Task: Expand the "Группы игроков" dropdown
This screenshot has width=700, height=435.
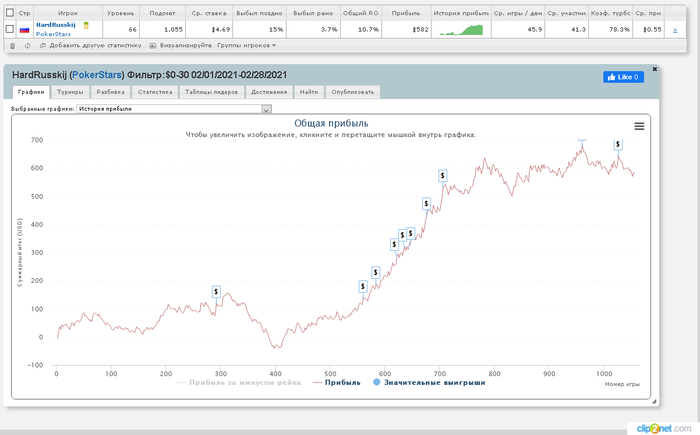Action: [x=246, y=46]
